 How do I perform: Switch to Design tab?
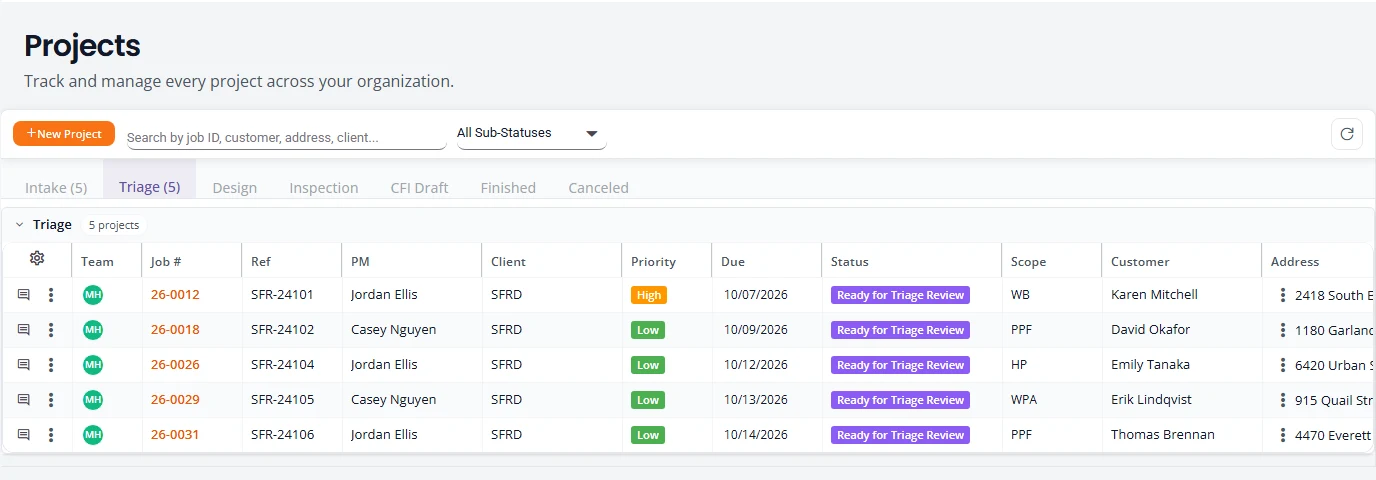pos(235,187)
